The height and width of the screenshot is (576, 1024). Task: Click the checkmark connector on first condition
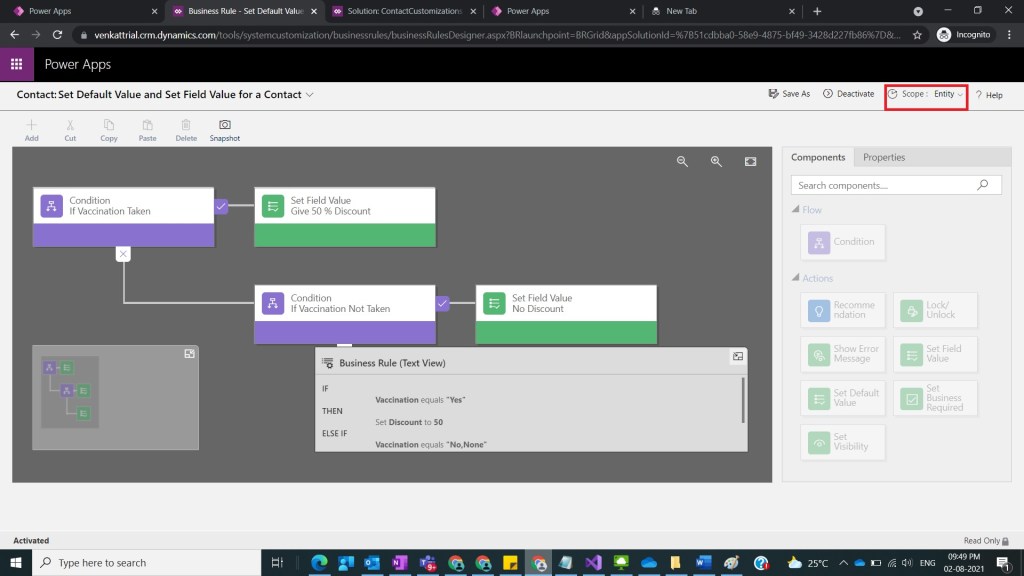[x=222, y=206]
